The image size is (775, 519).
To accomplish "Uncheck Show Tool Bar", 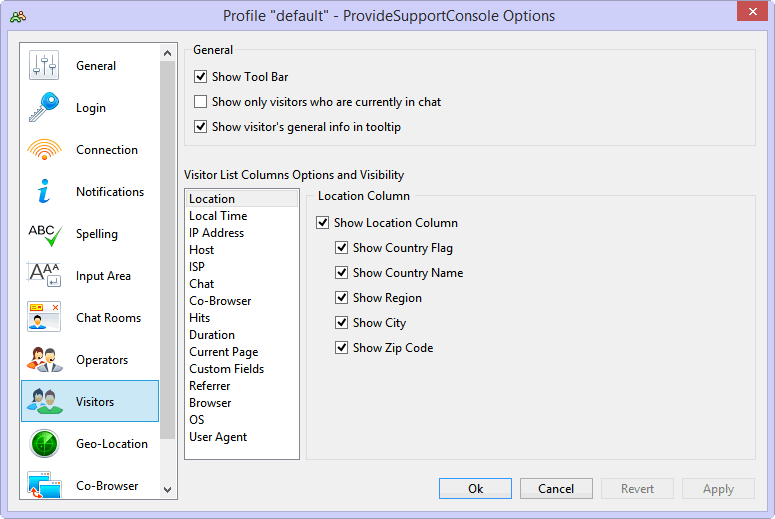I will 200,77.
